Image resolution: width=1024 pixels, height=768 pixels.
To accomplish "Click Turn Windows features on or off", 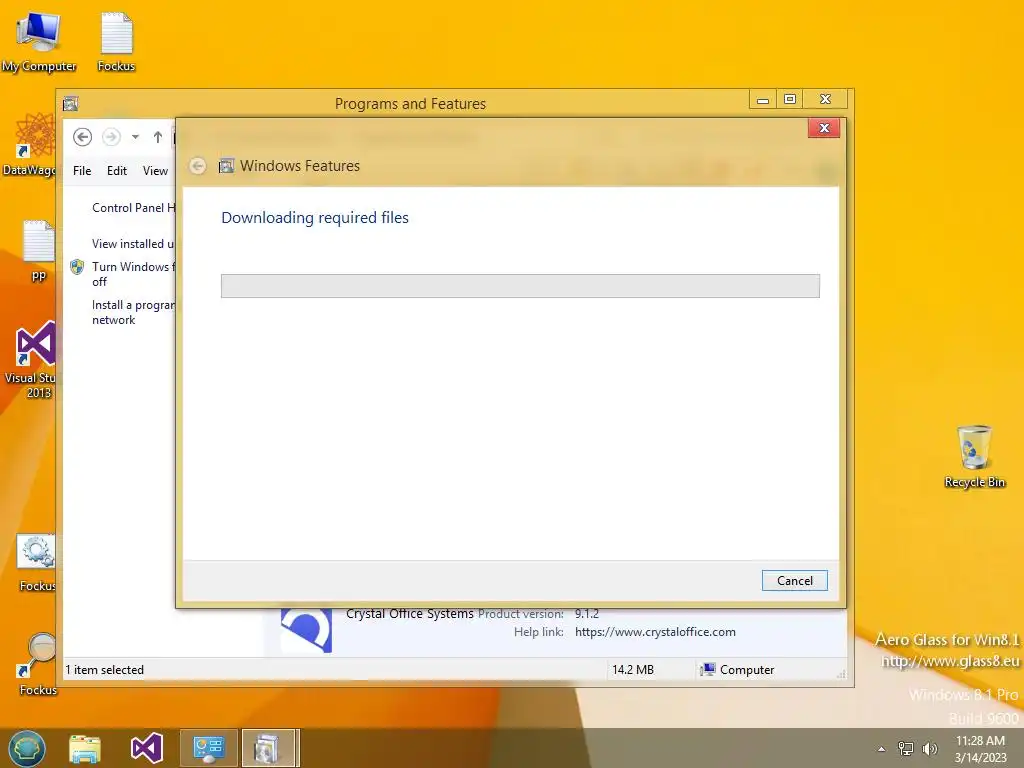I will [x=133, y=274].
